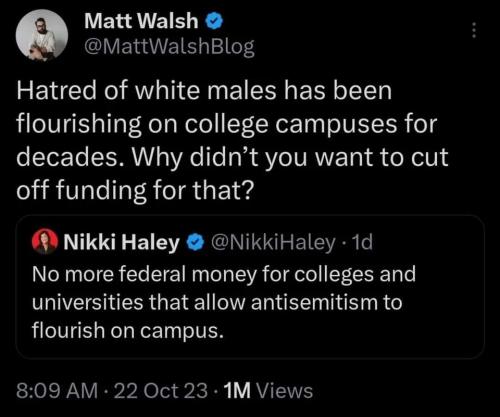Click the Matt Walsh display name
Screen dimensions: 500x417
141,21
